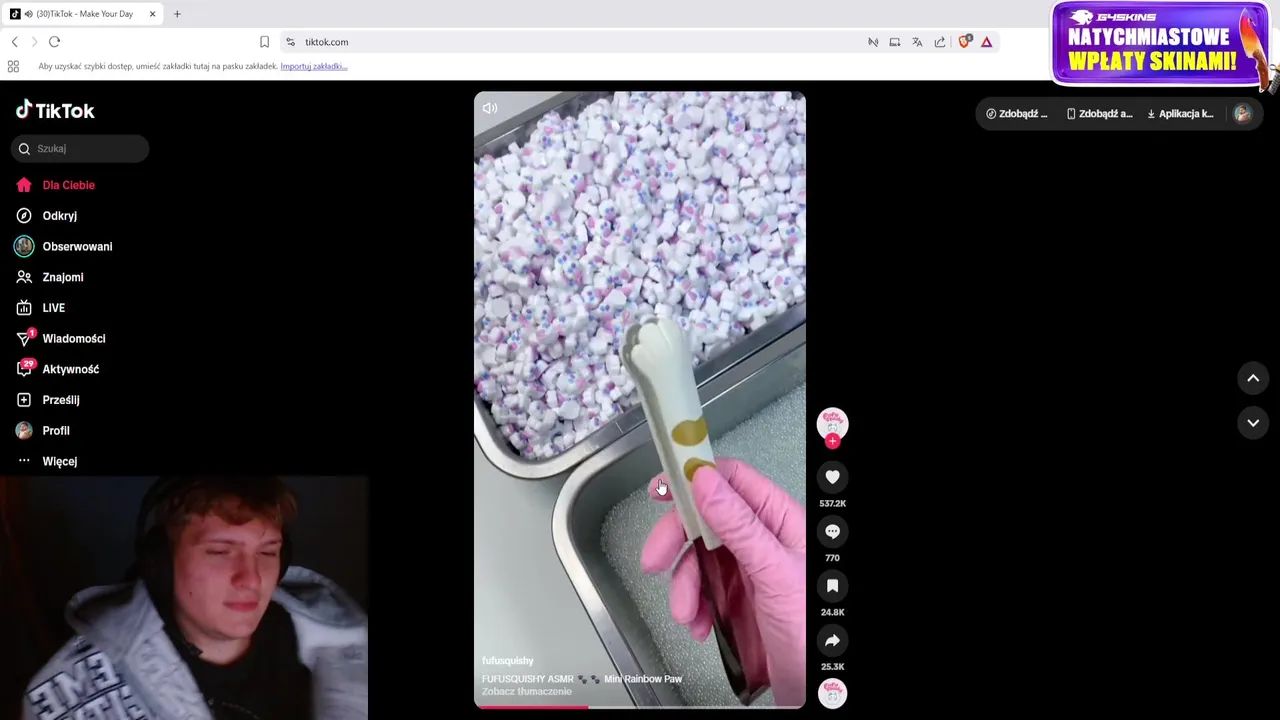Like the video with heart icon
This screenshot has width=1280, height=720.
pyautogui.click(x=832, y=477)
